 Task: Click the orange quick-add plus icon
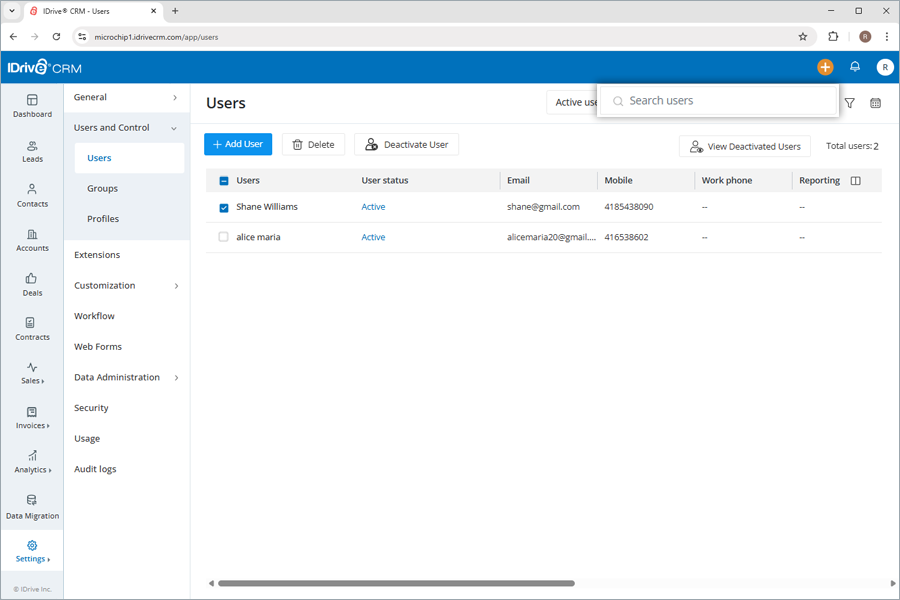point(825,67)
